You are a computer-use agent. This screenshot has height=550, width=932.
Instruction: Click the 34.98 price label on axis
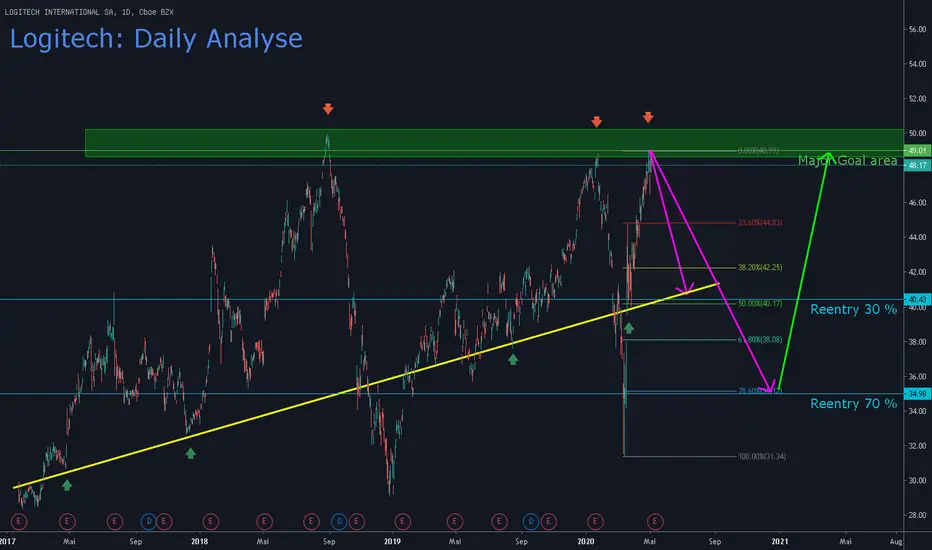tap(917, 394)
